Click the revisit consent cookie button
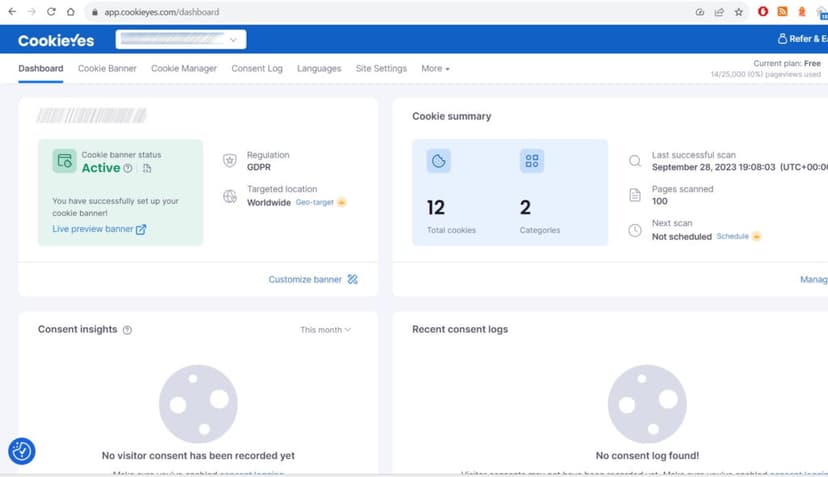828x477 pixels. click(x=22, y=451)
